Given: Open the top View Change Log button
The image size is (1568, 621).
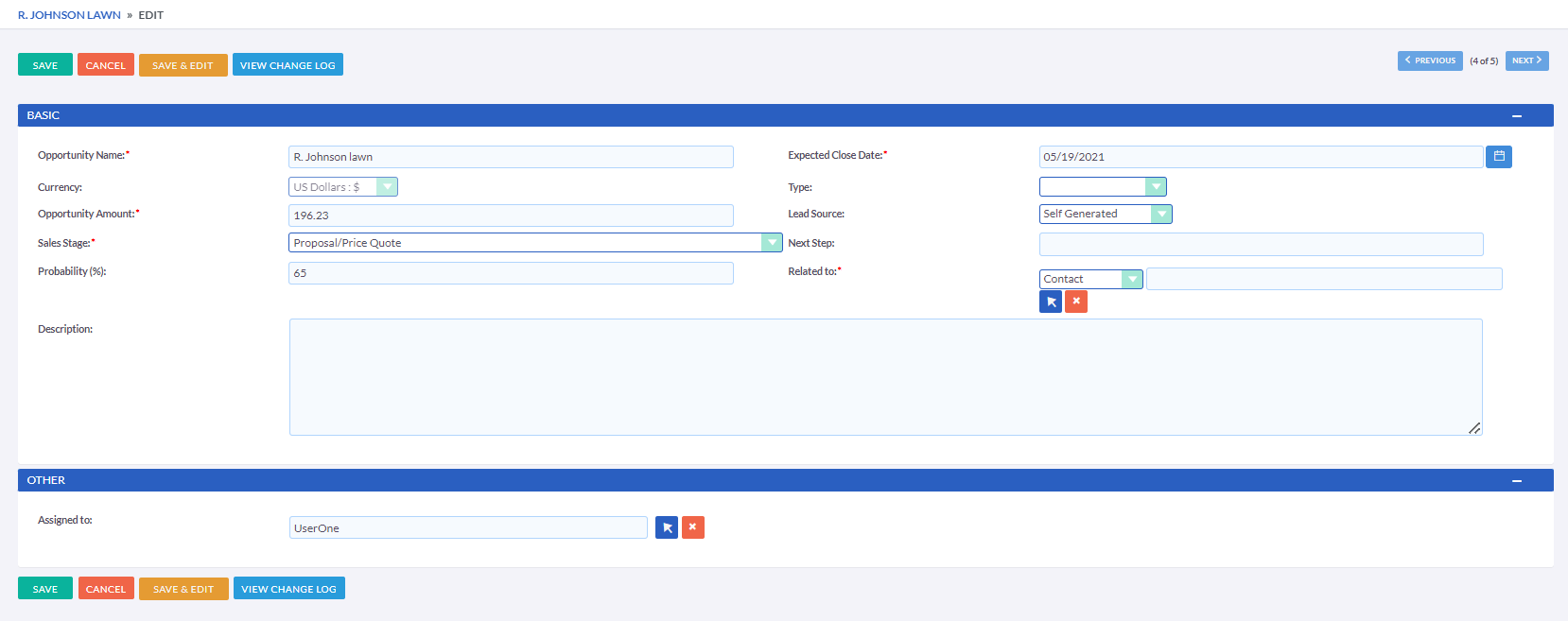Looking at the screenshot, I should point(287,65).
